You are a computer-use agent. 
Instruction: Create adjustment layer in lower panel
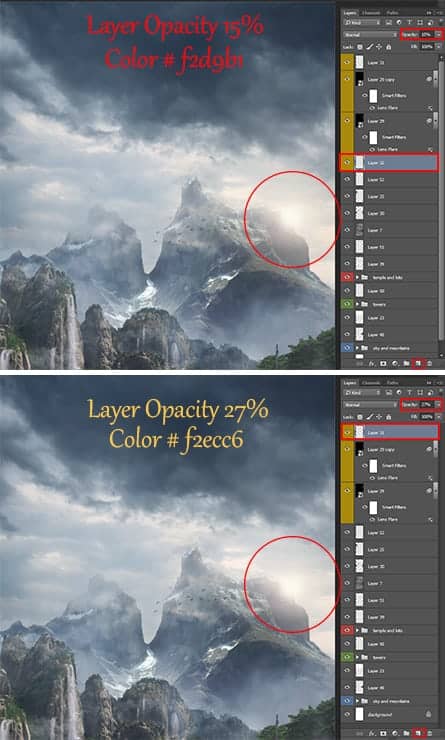coord(395,733)
